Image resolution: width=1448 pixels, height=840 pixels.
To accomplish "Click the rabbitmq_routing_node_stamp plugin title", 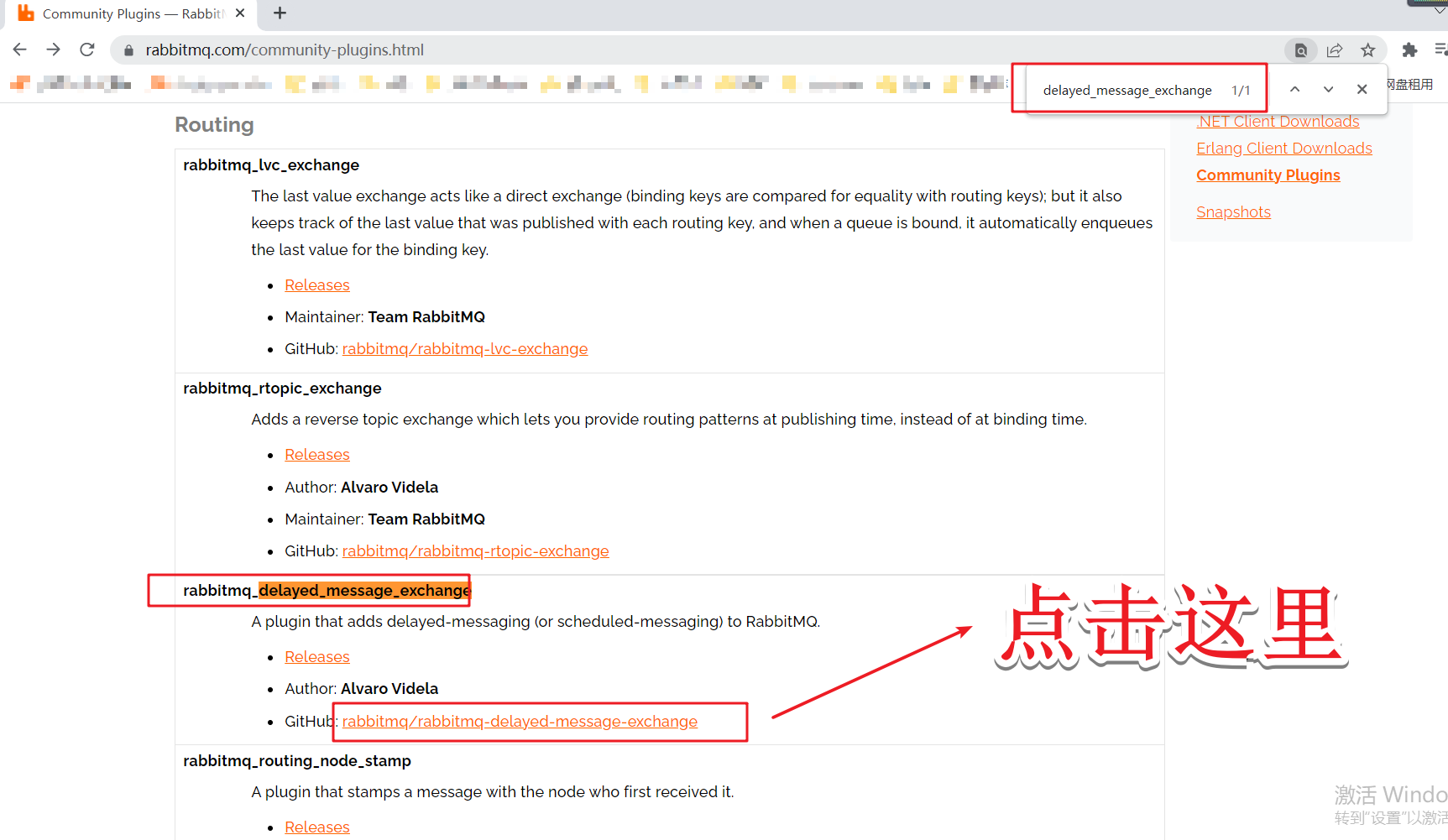I will pyautogui.click(x=297, y=761).
